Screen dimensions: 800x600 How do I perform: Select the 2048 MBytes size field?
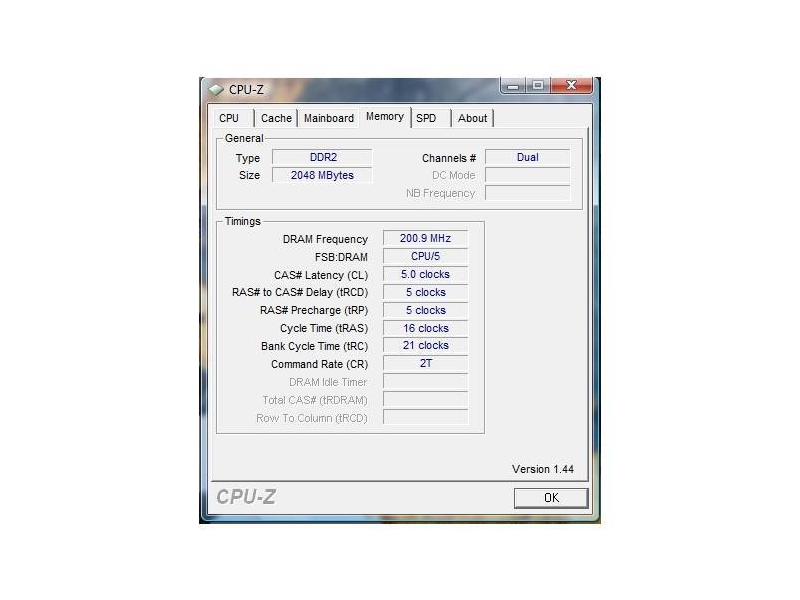tap(322, 175)
